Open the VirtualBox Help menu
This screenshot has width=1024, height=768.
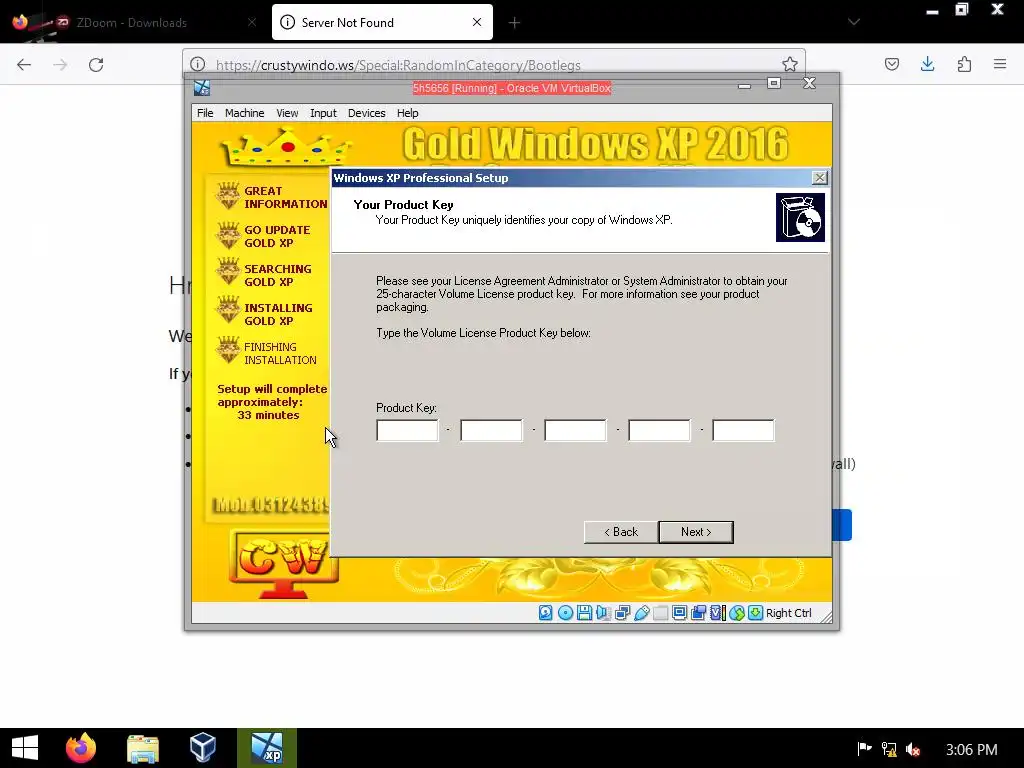pos(408,113)
